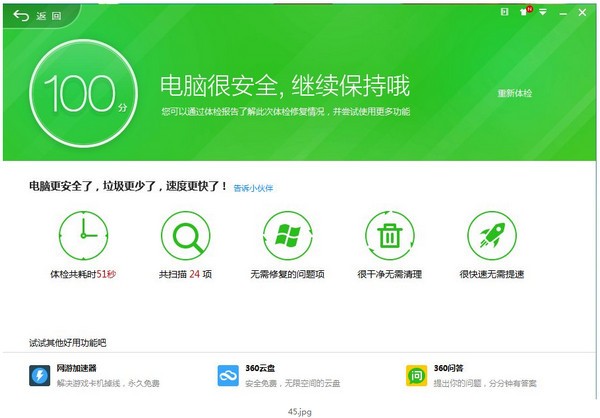Click the 100分 score circle

click(x=83, y=93)
